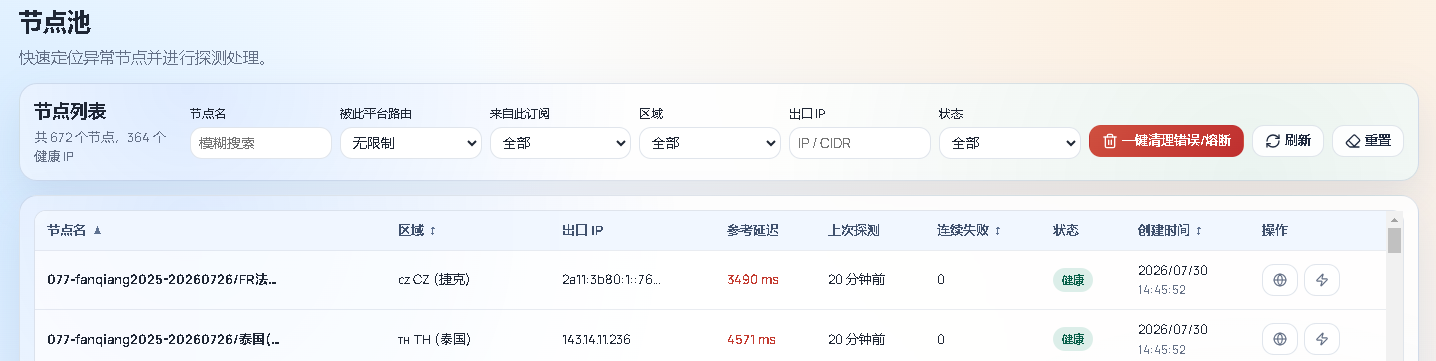Click the table vertical scrollbar thumb
This screenshot has width=1436, height=361.
coord(1394,241)
